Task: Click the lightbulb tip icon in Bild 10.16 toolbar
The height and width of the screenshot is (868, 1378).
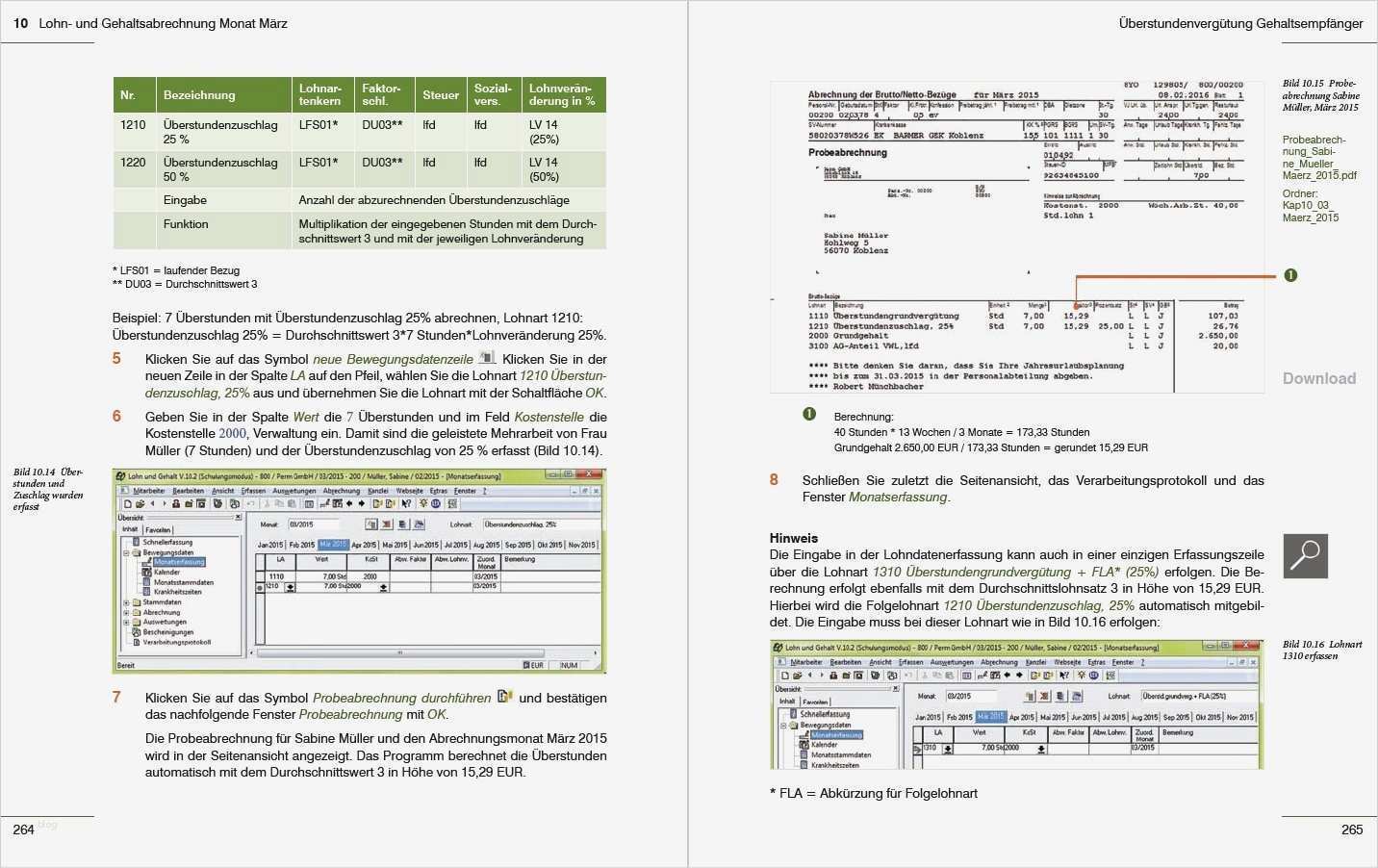Action: (x=1081, y=676)
